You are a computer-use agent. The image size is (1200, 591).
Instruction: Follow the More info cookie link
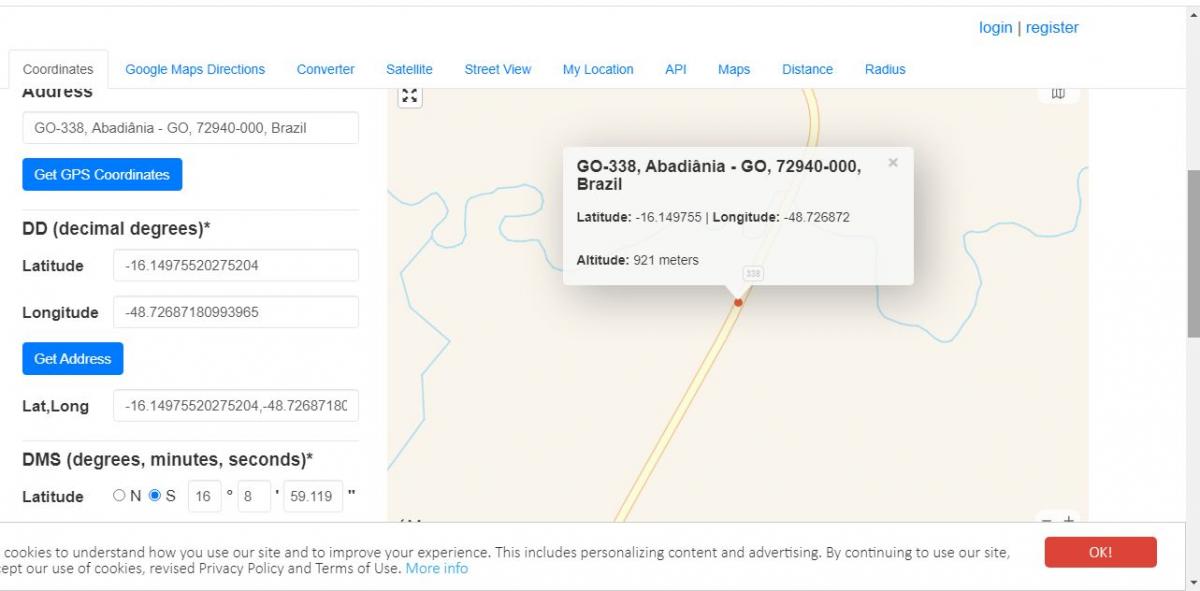tap(437, 568)
